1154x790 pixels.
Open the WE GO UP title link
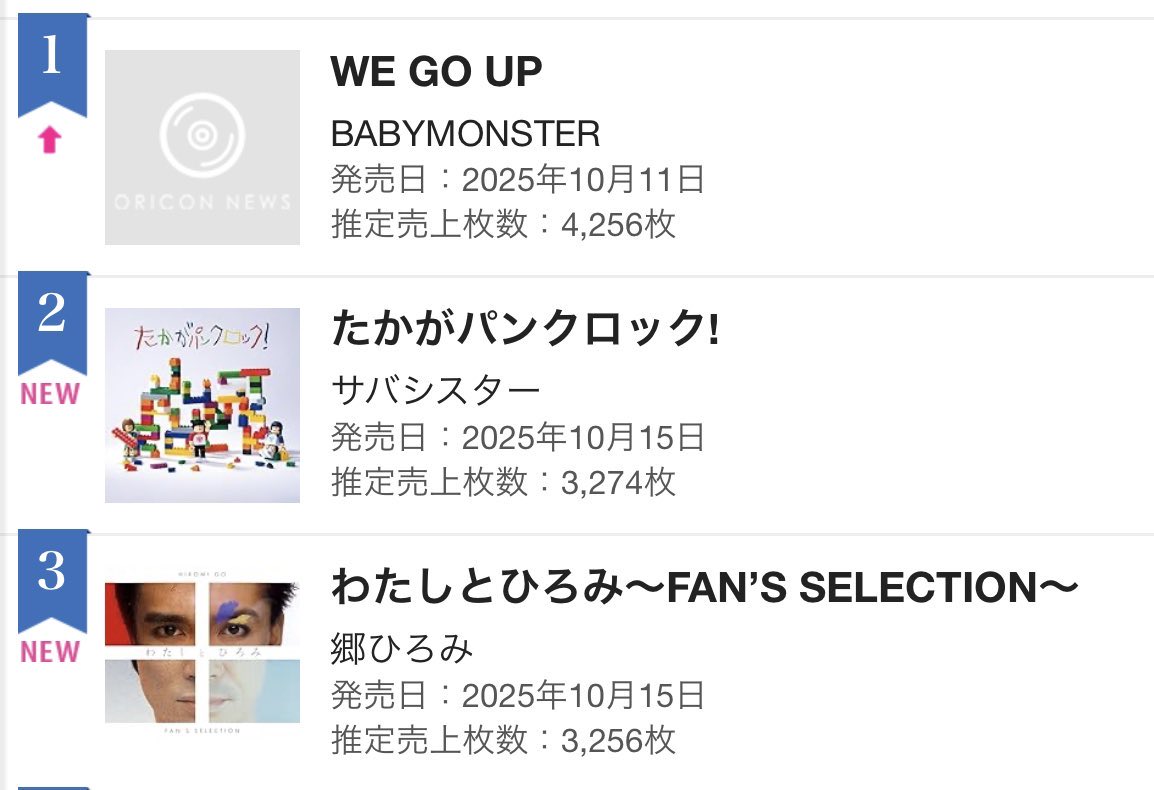[x=436, y=72]
